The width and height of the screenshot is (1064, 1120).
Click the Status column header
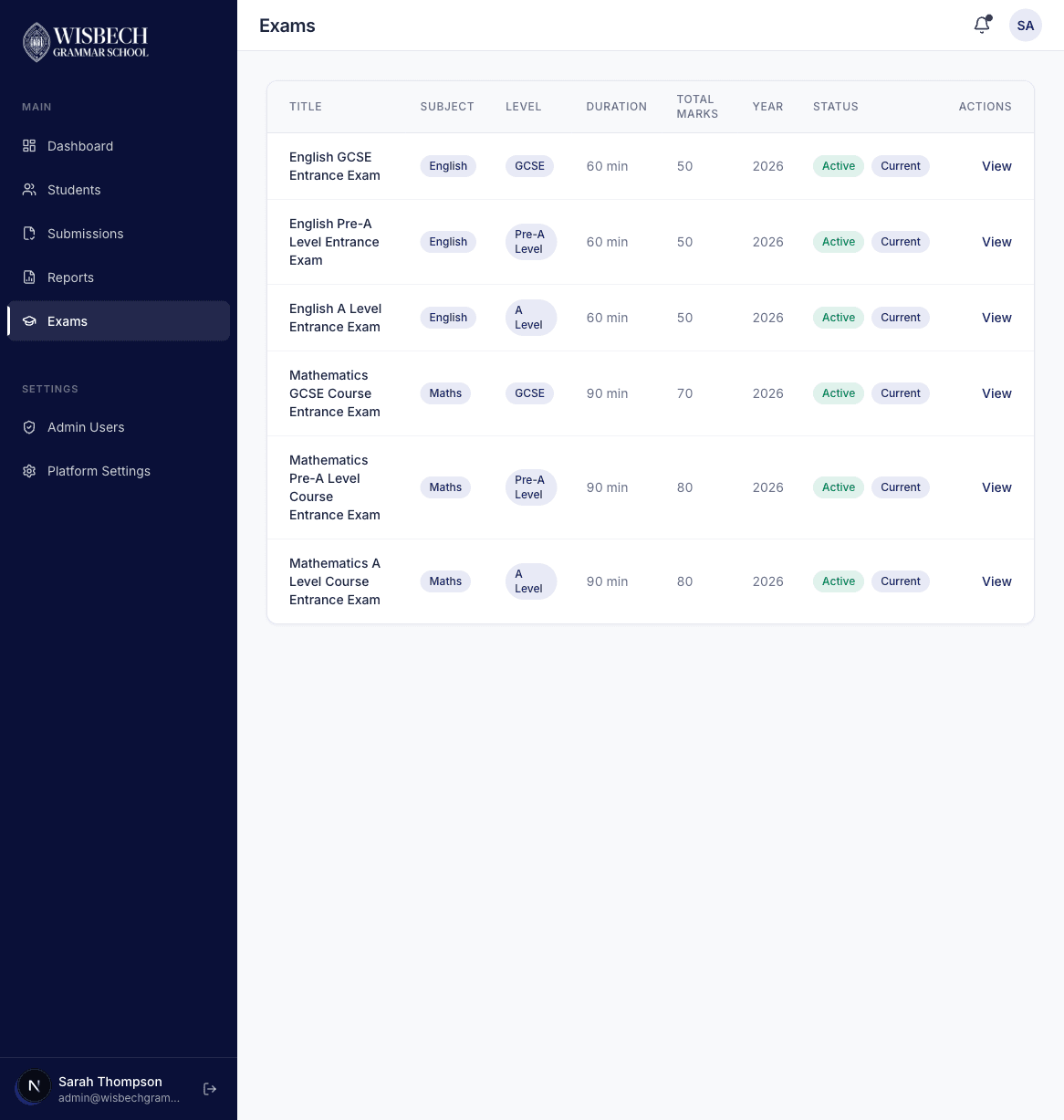(x=835, y=107)
